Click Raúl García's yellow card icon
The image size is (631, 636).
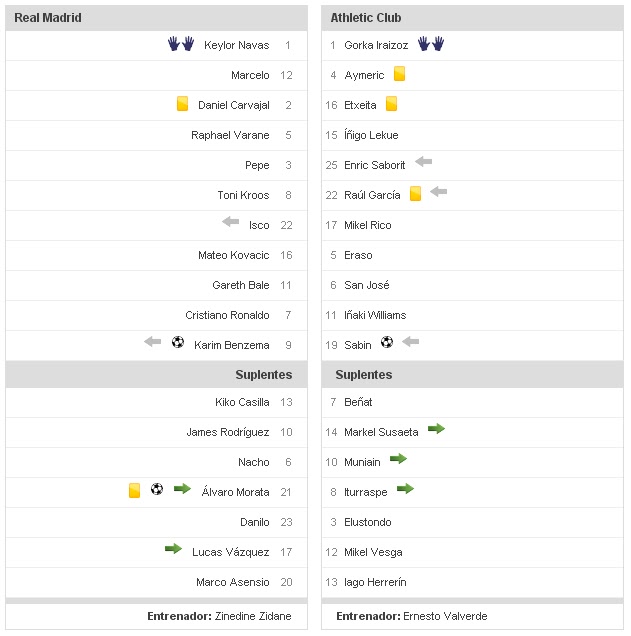tap(415, 194)
